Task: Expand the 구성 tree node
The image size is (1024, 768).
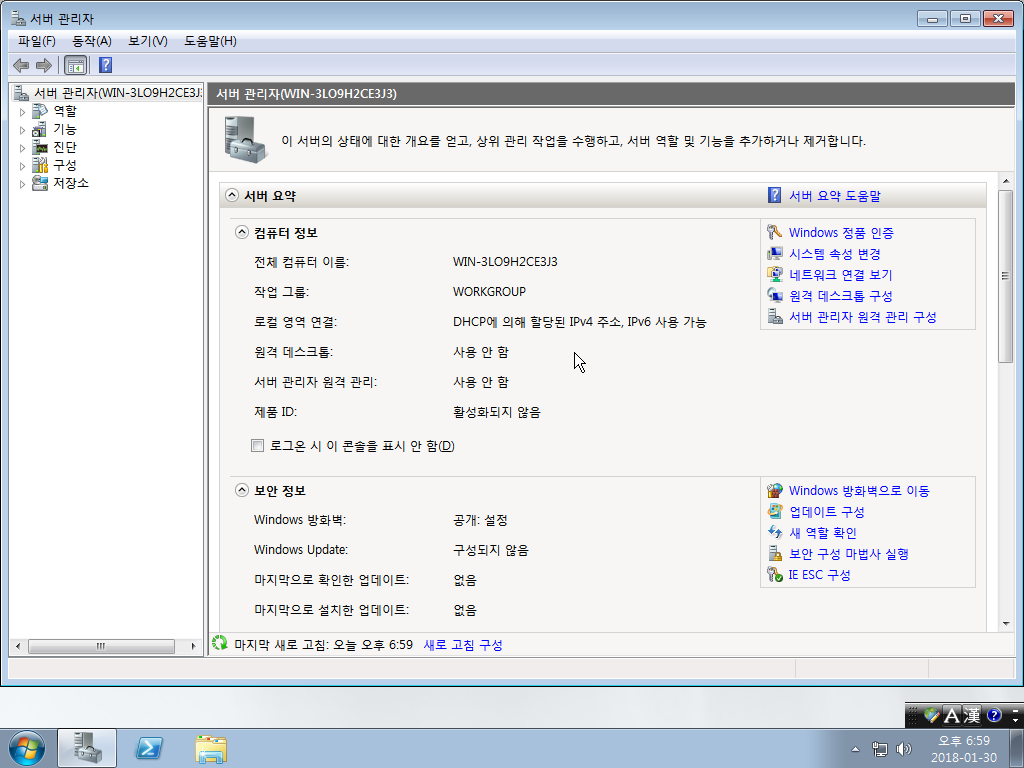Action: point(22,166)
